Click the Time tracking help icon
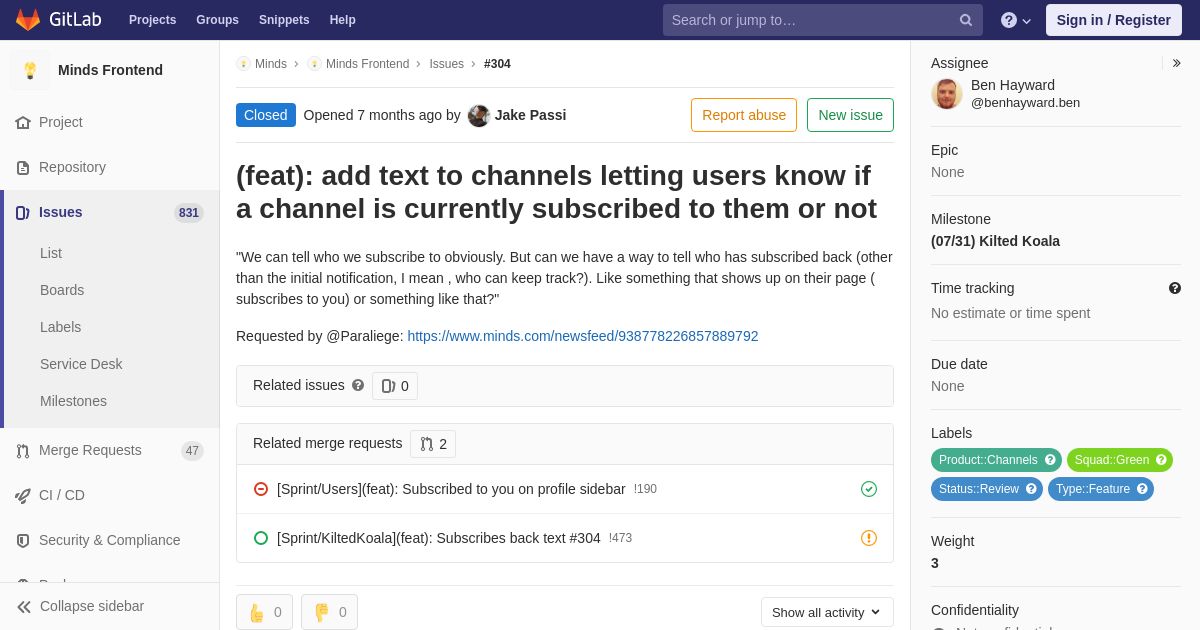The height and width of the screenshot is (630, 1200). [x=1175, y=288]
